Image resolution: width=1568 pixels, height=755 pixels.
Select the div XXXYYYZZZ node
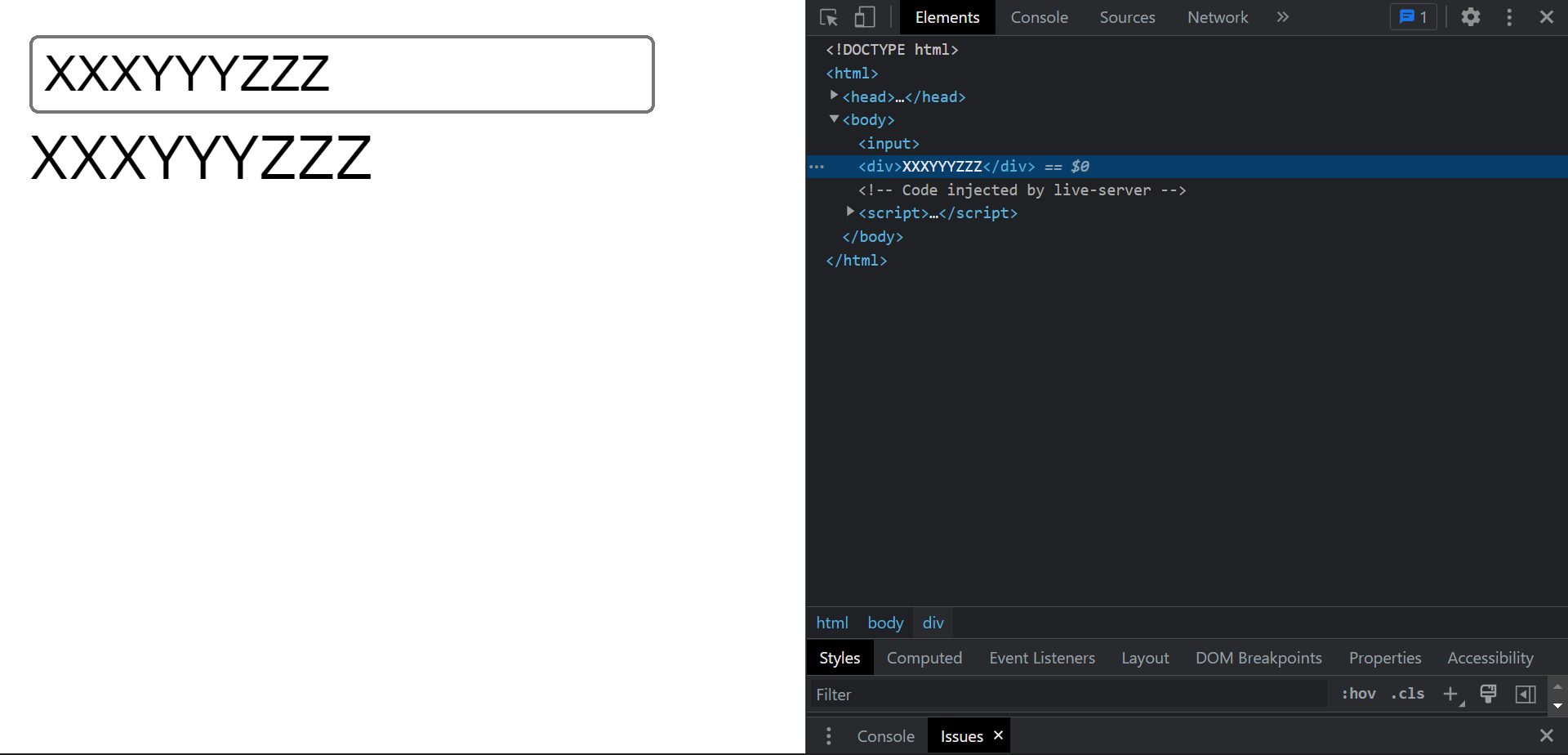(947, 167)
